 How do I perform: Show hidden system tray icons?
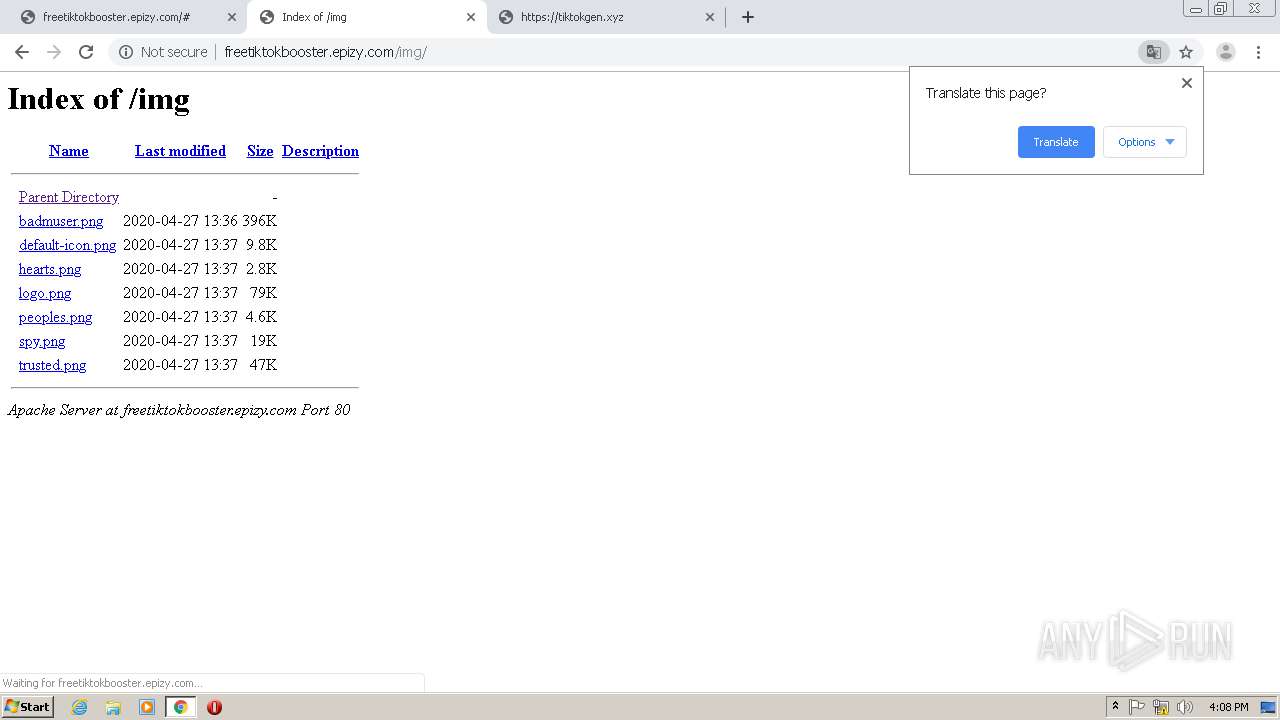tap(1115, 707)
